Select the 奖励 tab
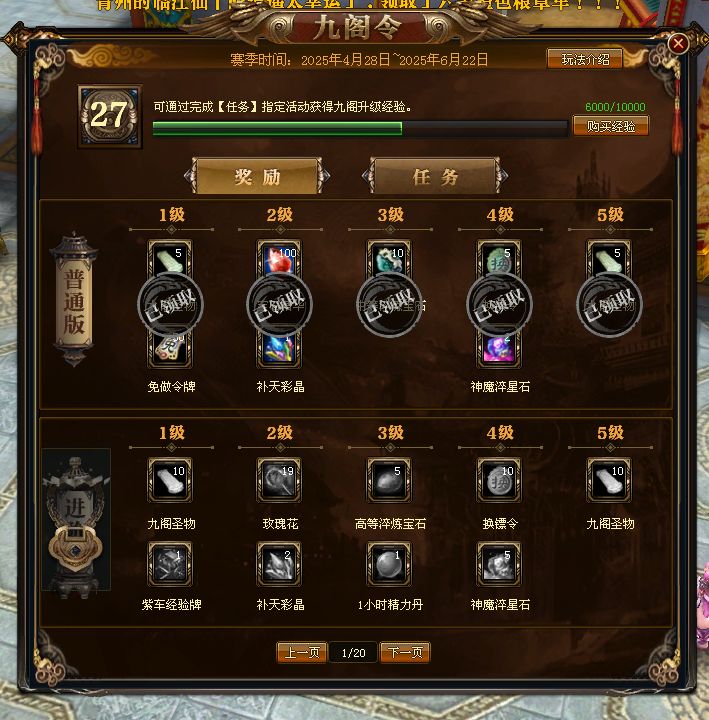This screenshot has width=709, height=720. coord(257,177)
